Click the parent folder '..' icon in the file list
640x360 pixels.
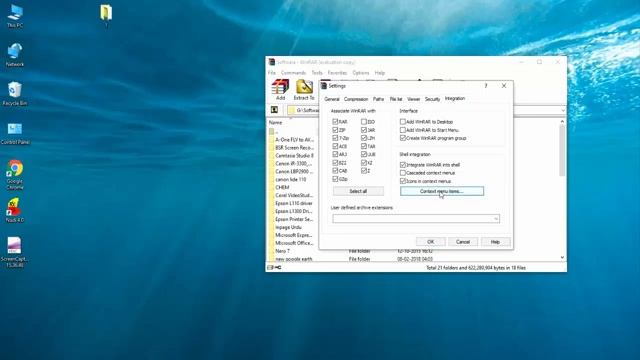[272, 131]
